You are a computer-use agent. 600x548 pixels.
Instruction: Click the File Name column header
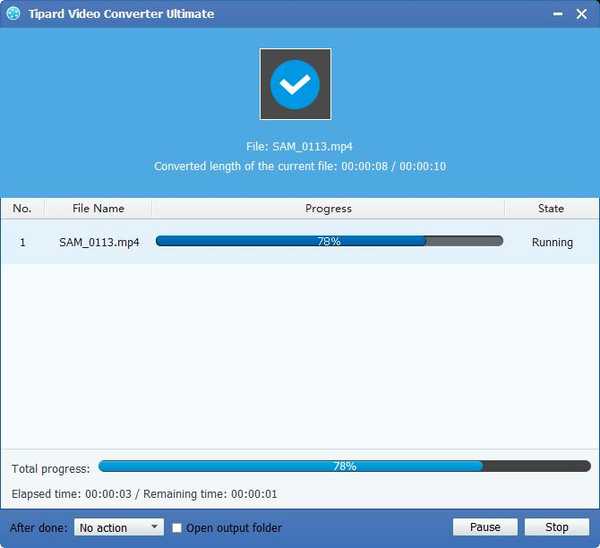click(x=98, y=209)
